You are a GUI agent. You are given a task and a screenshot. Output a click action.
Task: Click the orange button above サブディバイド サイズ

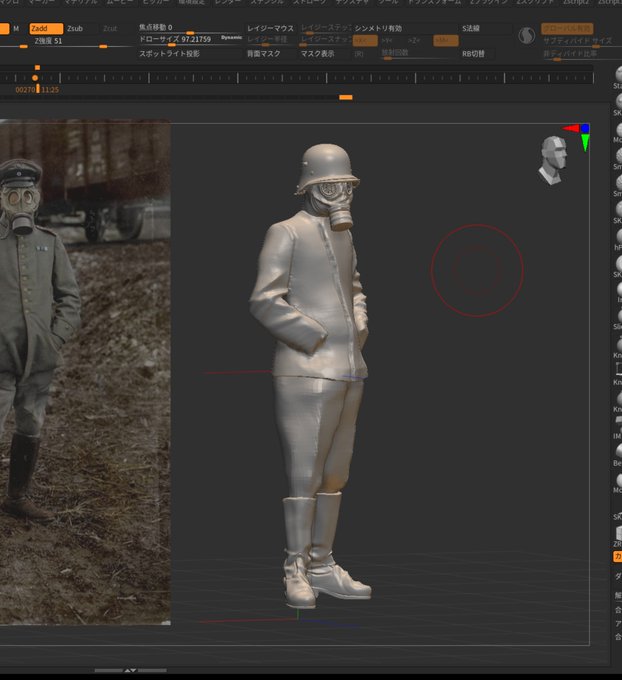click(567, 29)
